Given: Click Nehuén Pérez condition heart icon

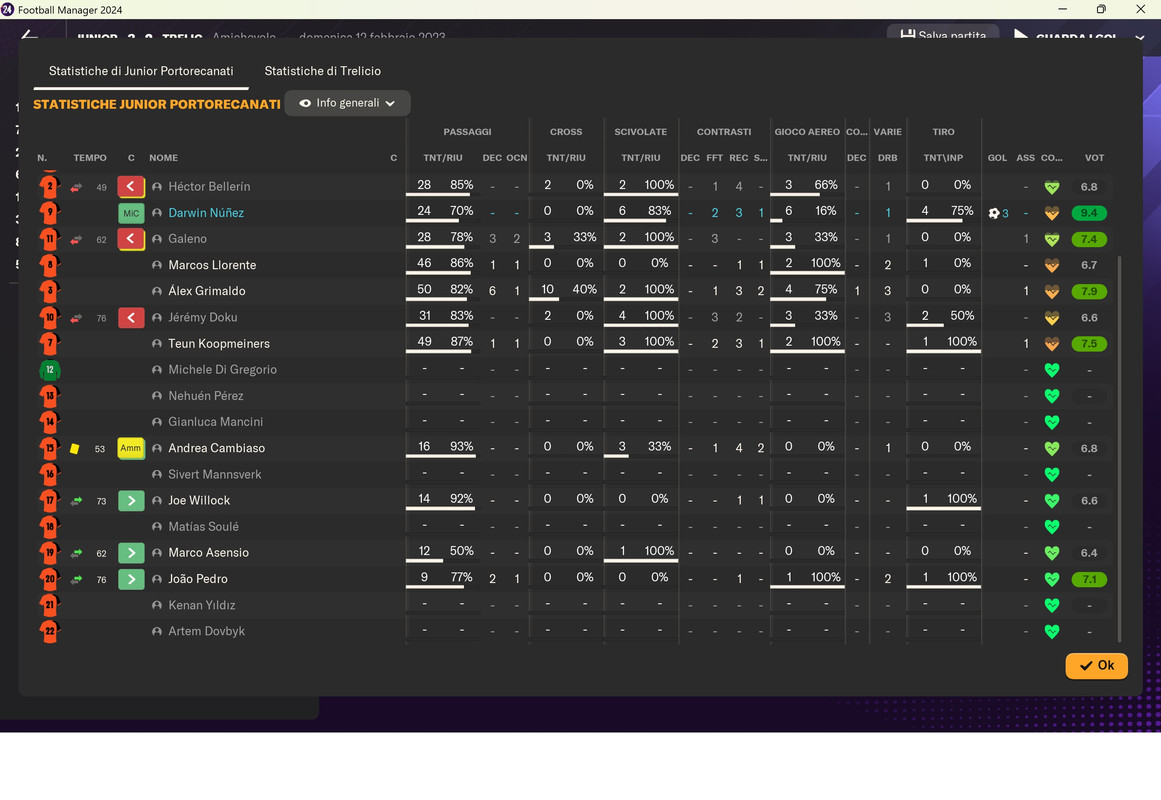Looking at the screenshot, I should (x=1051, y=396).
